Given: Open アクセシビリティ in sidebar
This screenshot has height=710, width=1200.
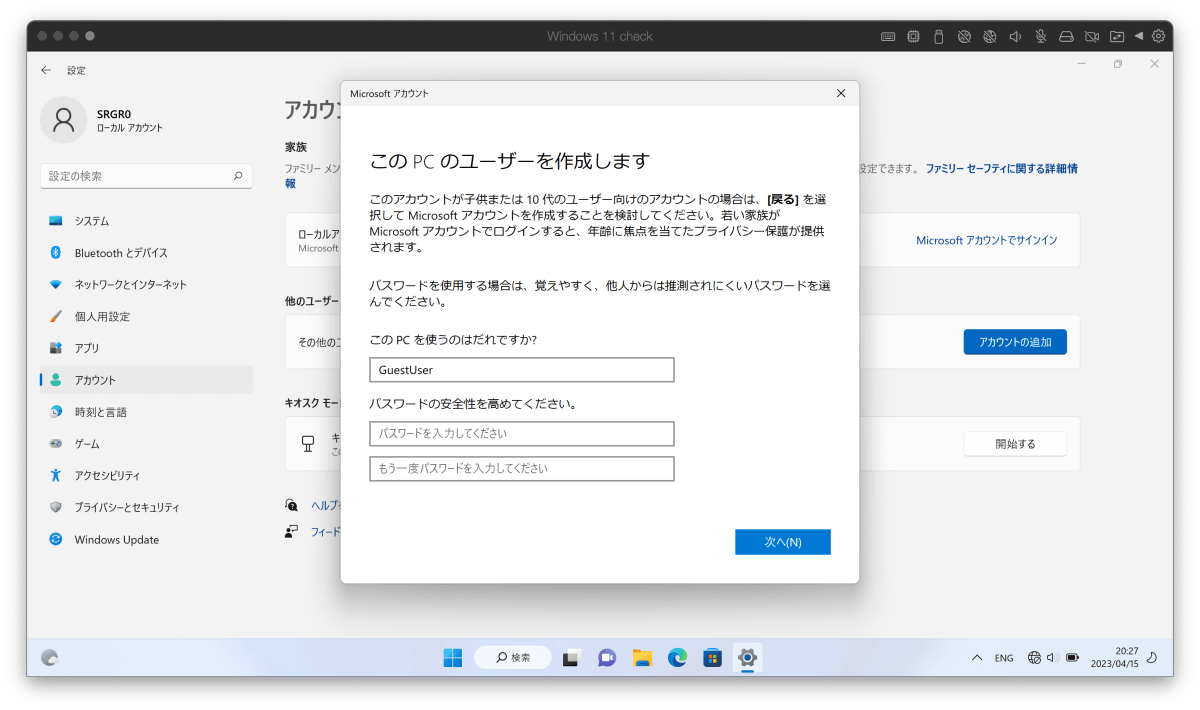Looking at the screenshot, I should pyautogui.click(x=146, y=476).
